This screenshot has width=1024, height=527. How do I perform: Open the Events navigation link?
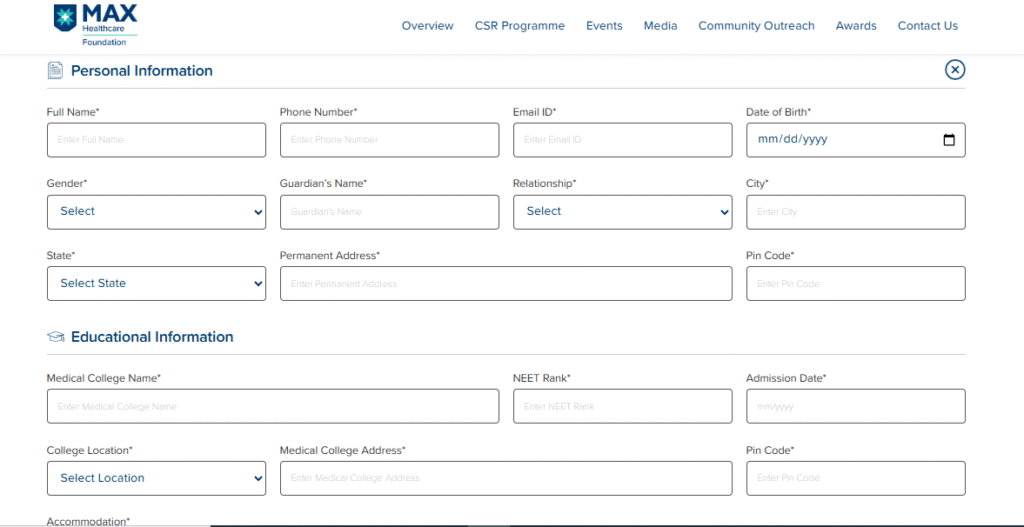[604, 26]
